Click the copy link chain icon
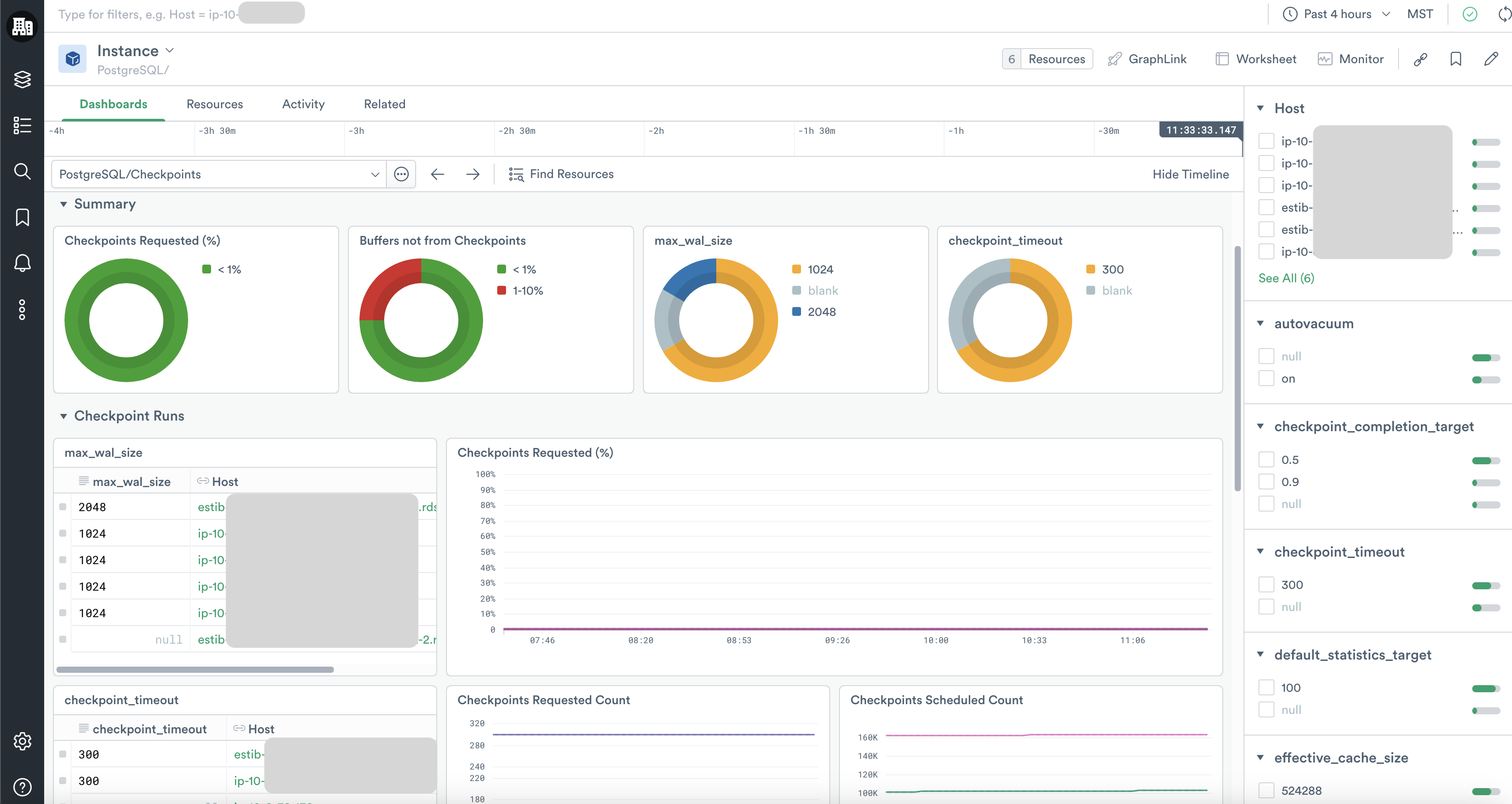 (x=1421, y=59)
